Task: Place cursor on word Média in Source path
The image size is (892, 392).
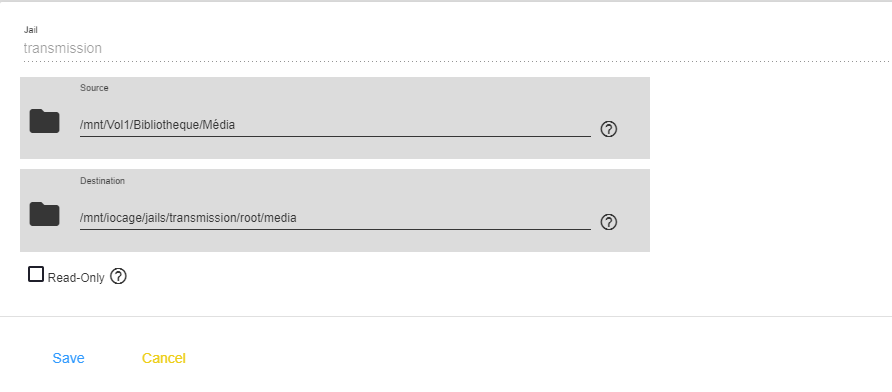Action: tap(220, 125)
